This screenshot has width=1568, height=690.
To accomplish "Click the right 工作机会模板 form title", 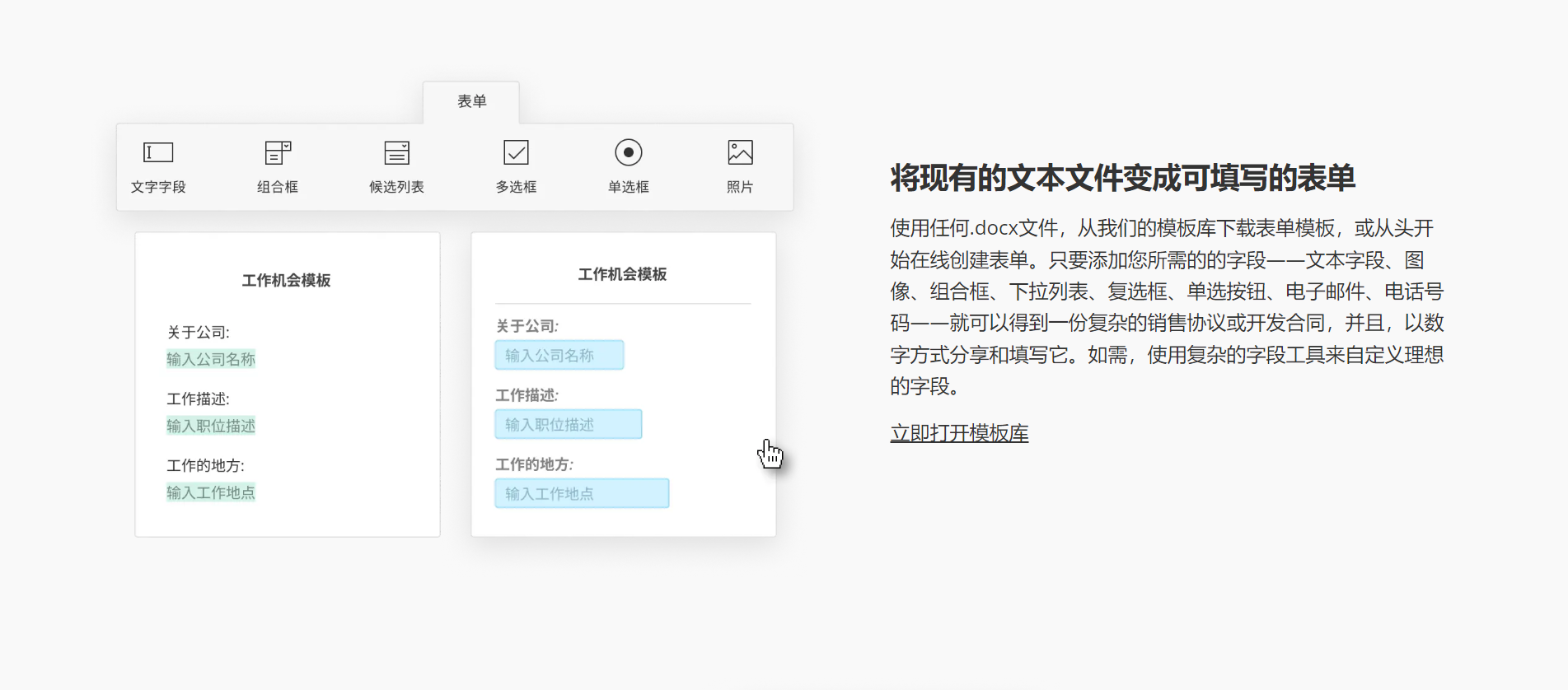I will coord(622,274).
